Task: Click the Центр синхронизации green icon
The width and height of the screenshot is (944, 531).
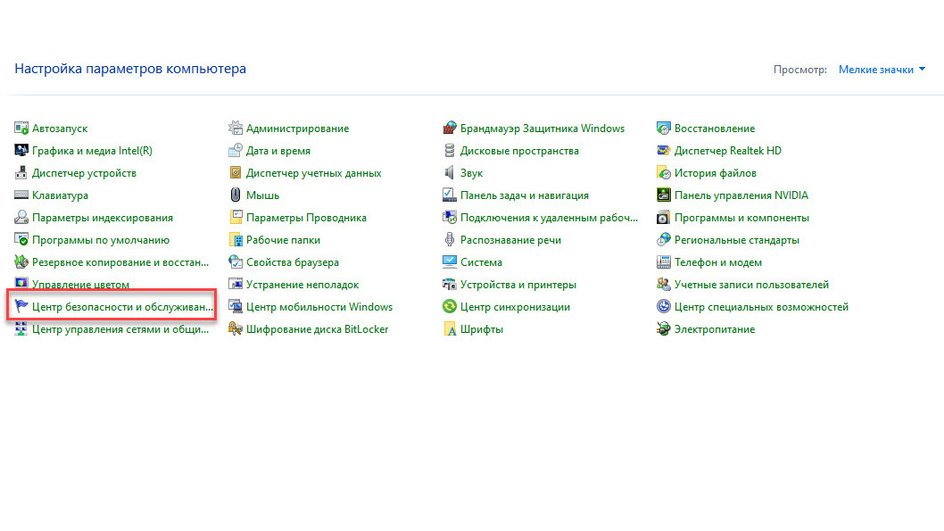Action: pos(450,306)
